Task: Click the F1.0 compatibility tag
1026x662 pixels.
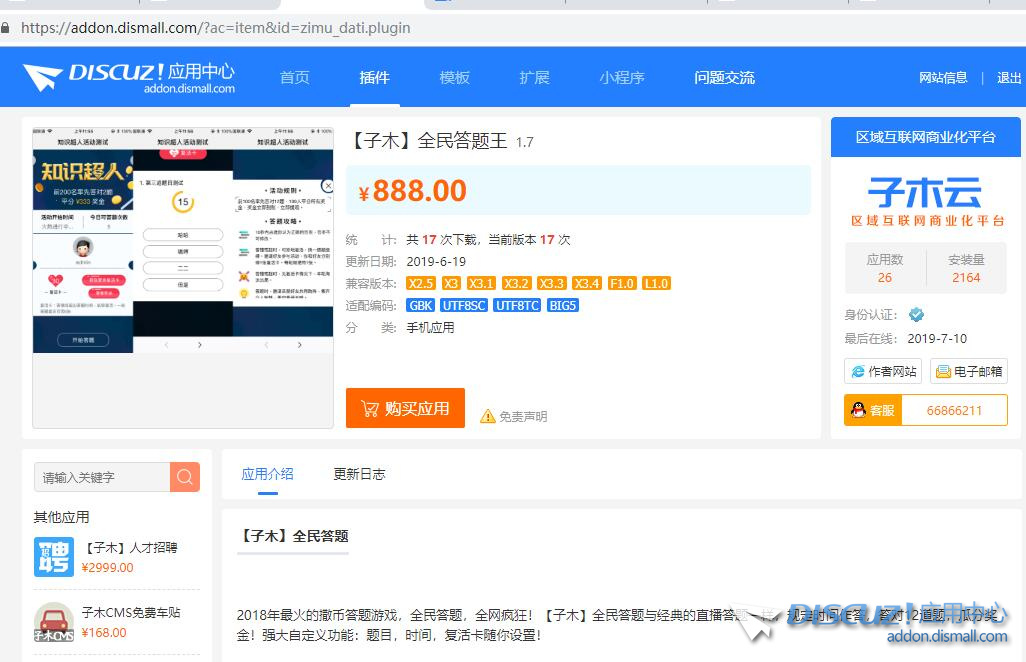Action: (x=622, y=283)
